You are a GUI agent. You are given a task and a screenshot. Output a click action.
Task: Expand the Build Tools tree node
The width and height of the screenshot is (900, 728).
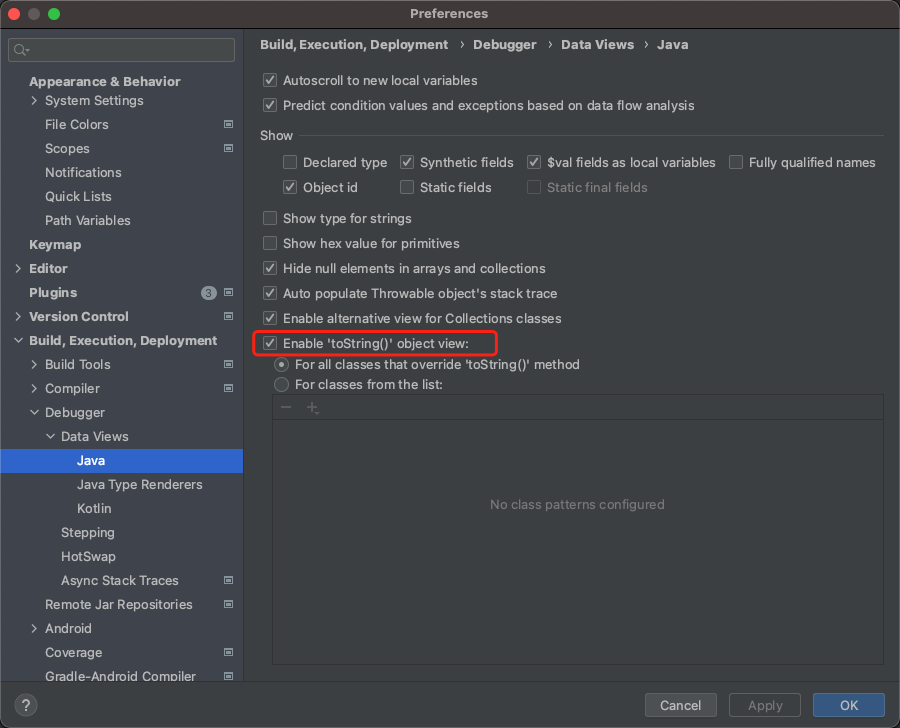(35, 365)
